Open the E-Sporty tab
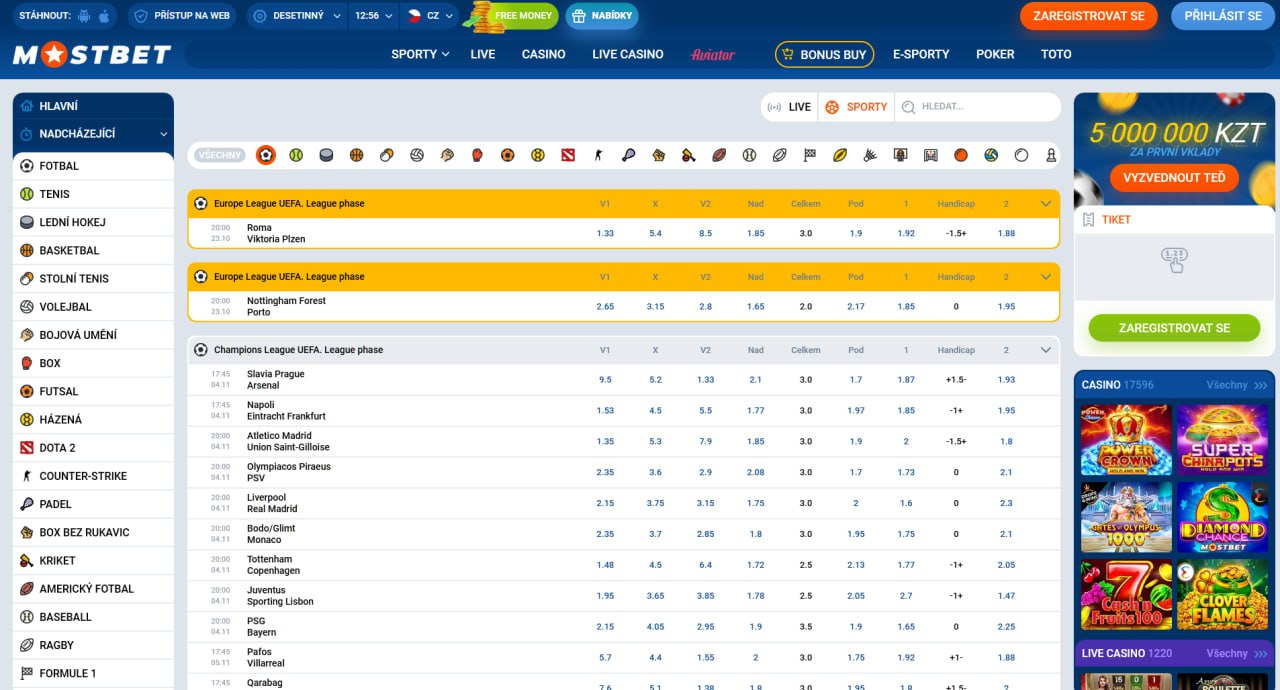Viewport: 1280px width, 690px height. click(921, 54)
